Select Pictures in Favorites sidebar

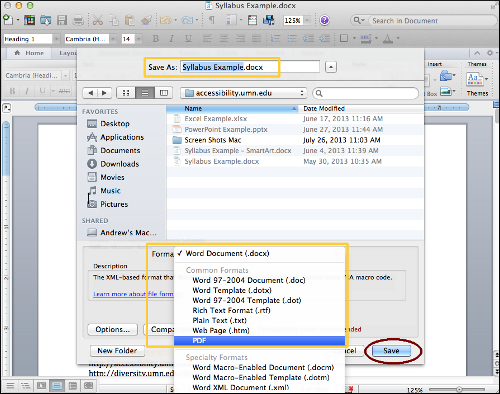(x=108, y=204)
